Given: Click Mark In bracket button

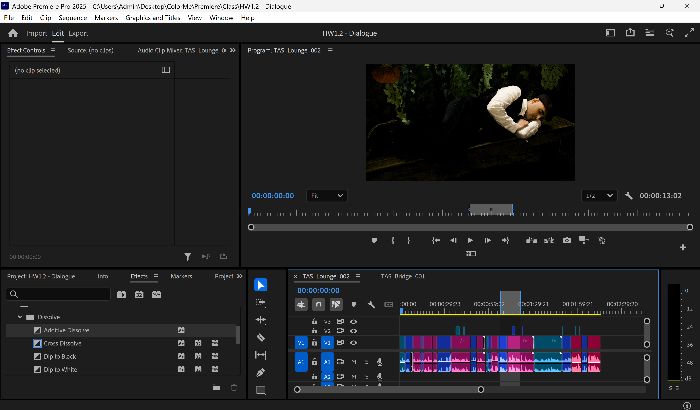Looking at the screenshot, I should pos(393,240).
